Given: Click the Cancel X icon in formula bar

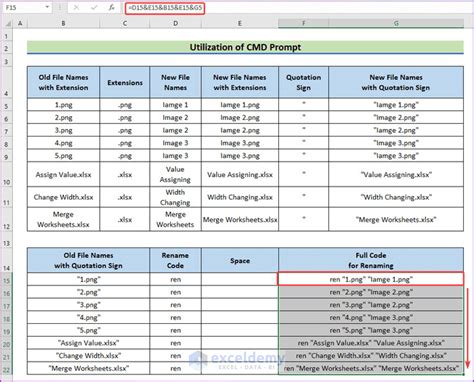Looking at the screenshot, I should (x=76, y=7).
